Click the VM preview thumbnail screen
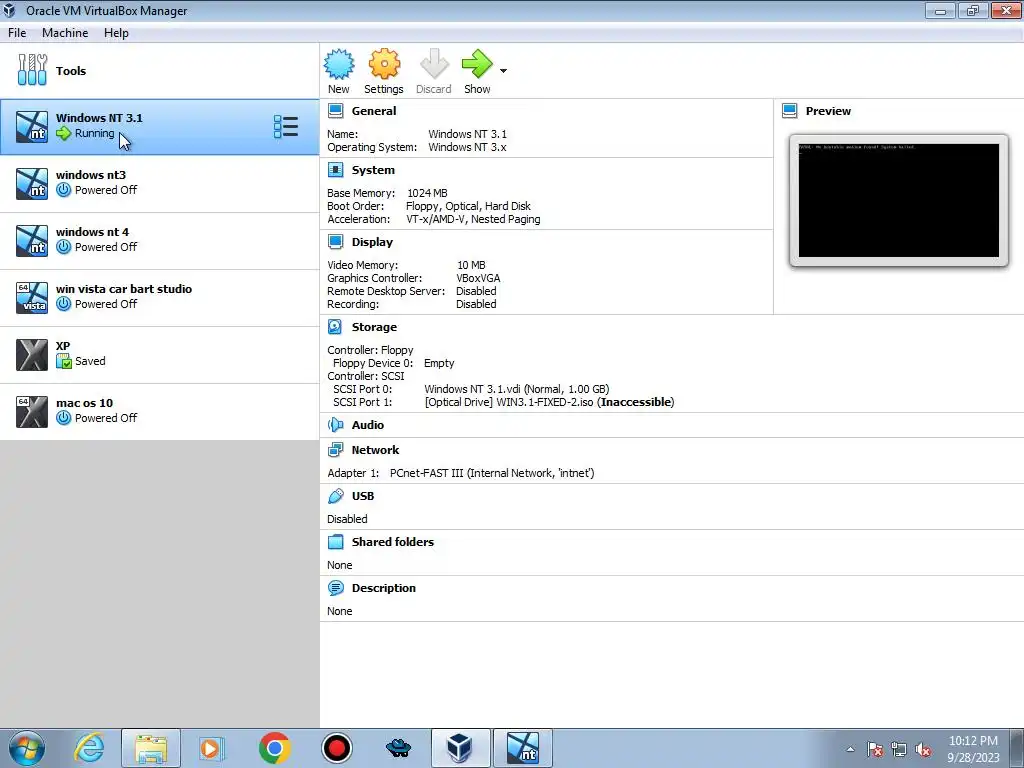 [x=899, y=200]
